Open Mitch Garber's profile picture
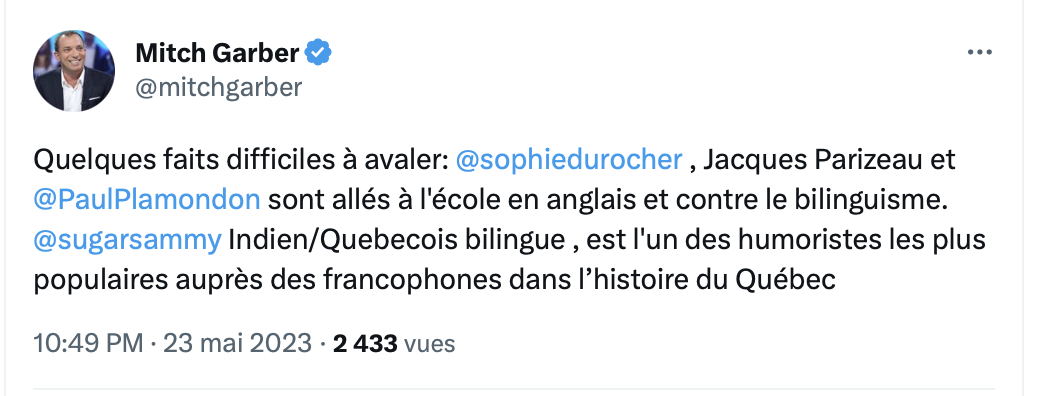Image resolution: width=1038 pixels, height=396 pixels. point(74,71)
